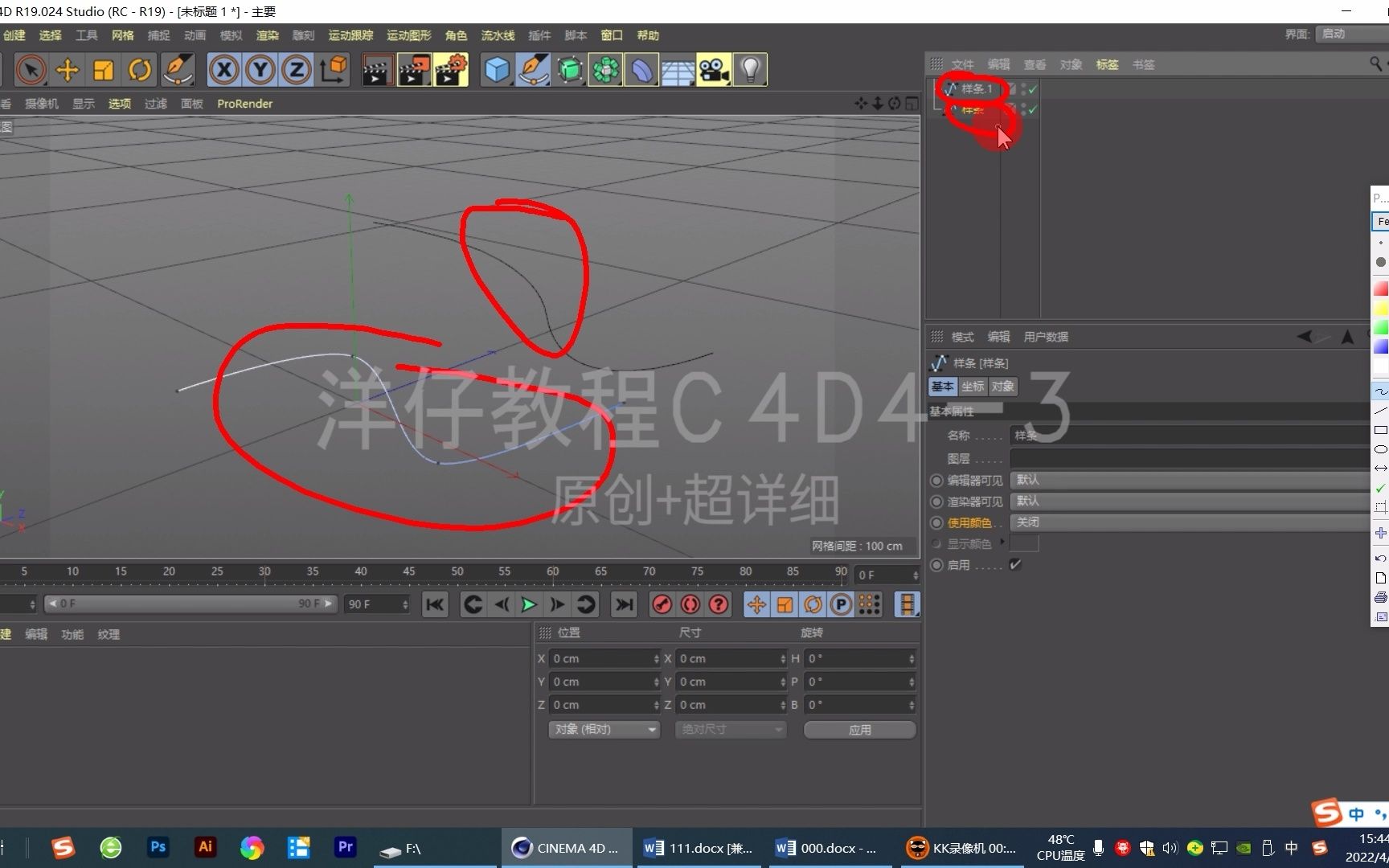Click the camera icon in the toolbar

click(x=712, y=70)
